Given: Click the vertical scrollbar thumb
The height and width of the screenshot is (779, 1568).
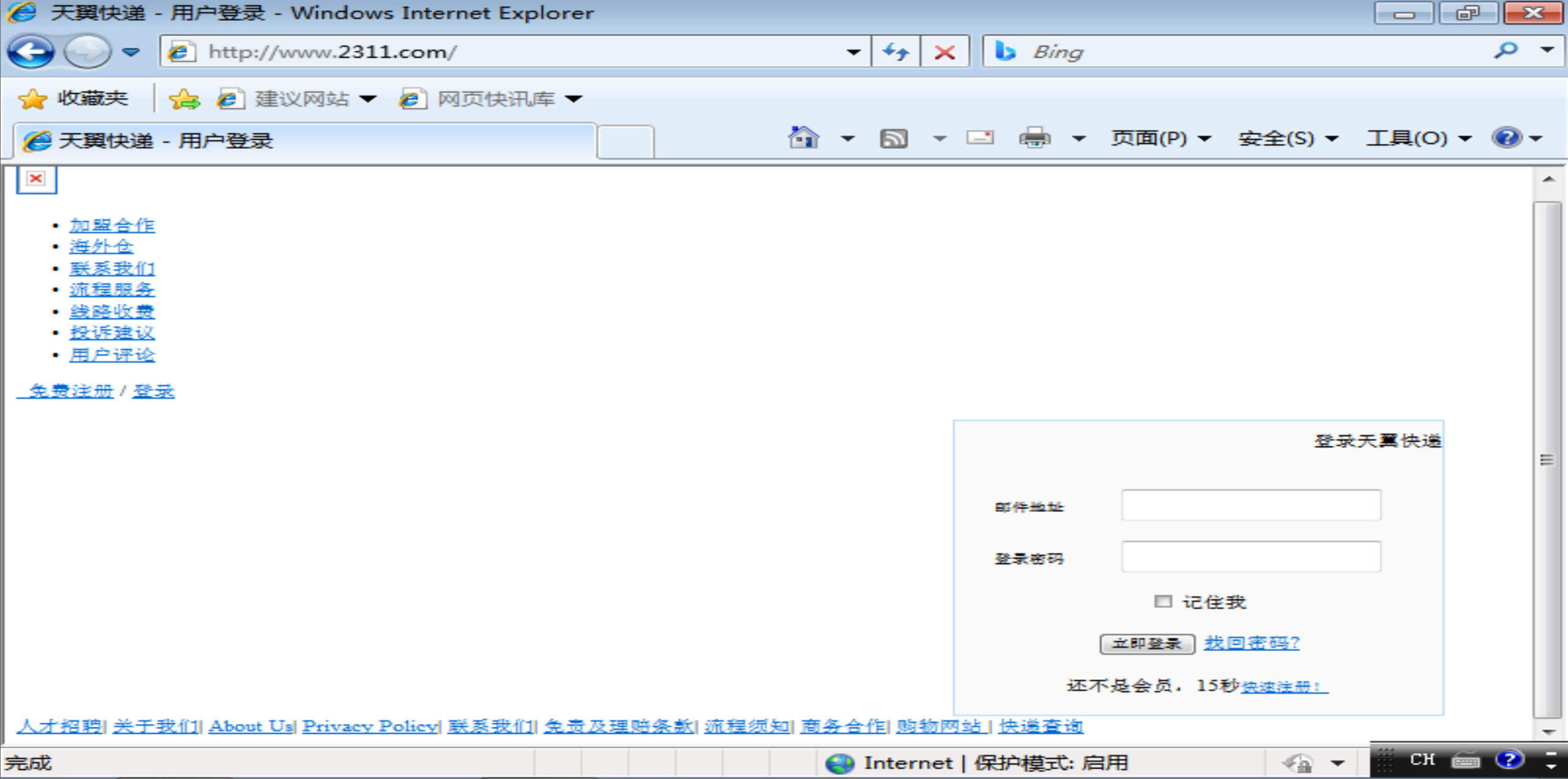Looking at the screenshot, I should pos(1547,459).
